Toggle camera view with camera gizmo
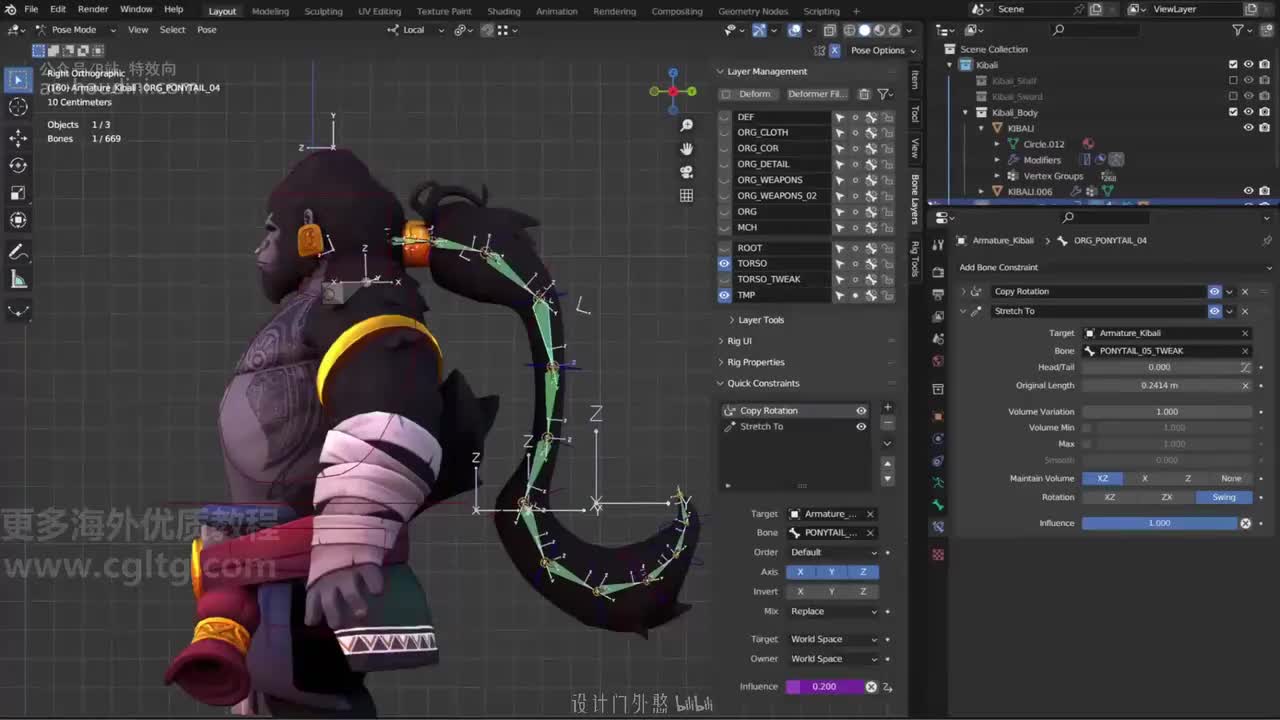Screen dimensions: 1280x720 pos(686,172)
